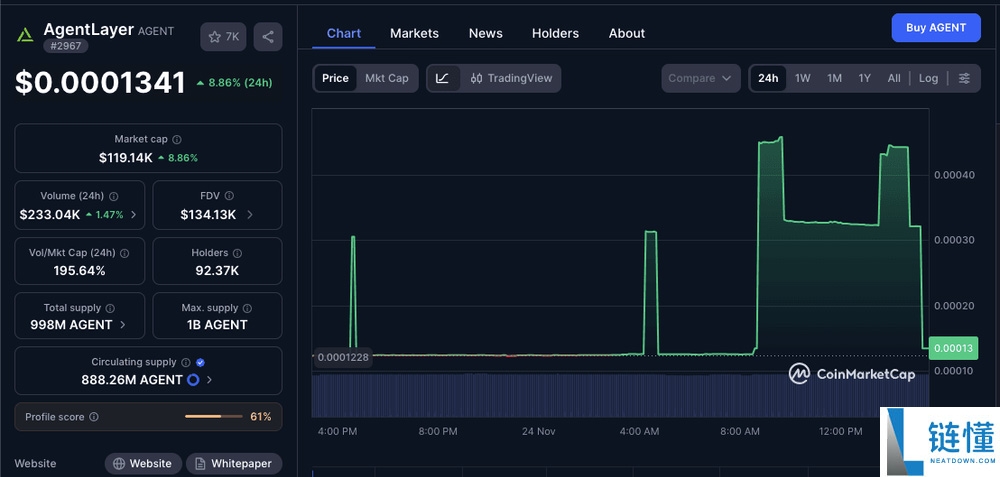Image resolution: width=1000 pixels, height=477 pixels.
Task: Click the Buy AGENT button
Action: pyautogui.click(x=936, y=28)
